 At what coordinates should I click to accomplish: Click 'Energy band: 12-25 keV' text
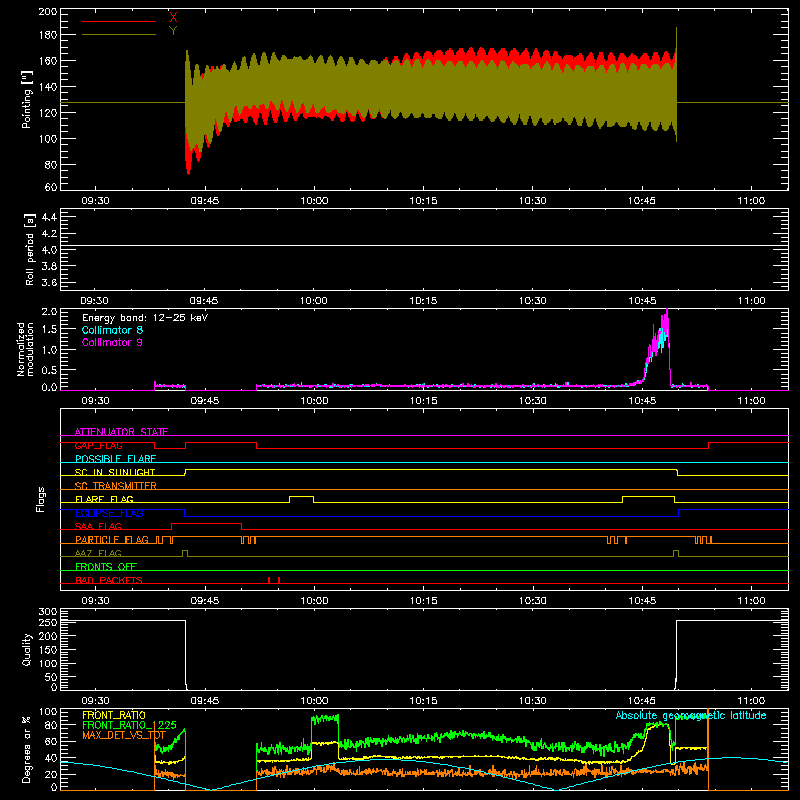(145, 318)
